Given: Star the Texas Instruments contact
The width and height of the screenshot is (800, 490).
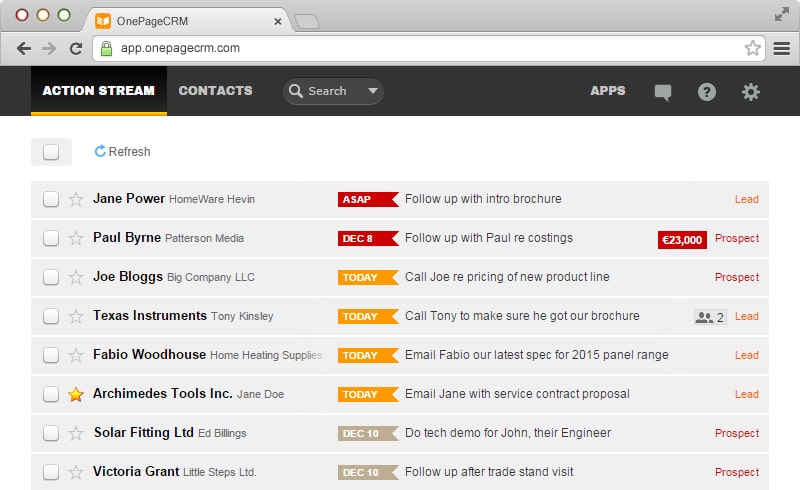Looking at the screenshot, I should (76, 316).
